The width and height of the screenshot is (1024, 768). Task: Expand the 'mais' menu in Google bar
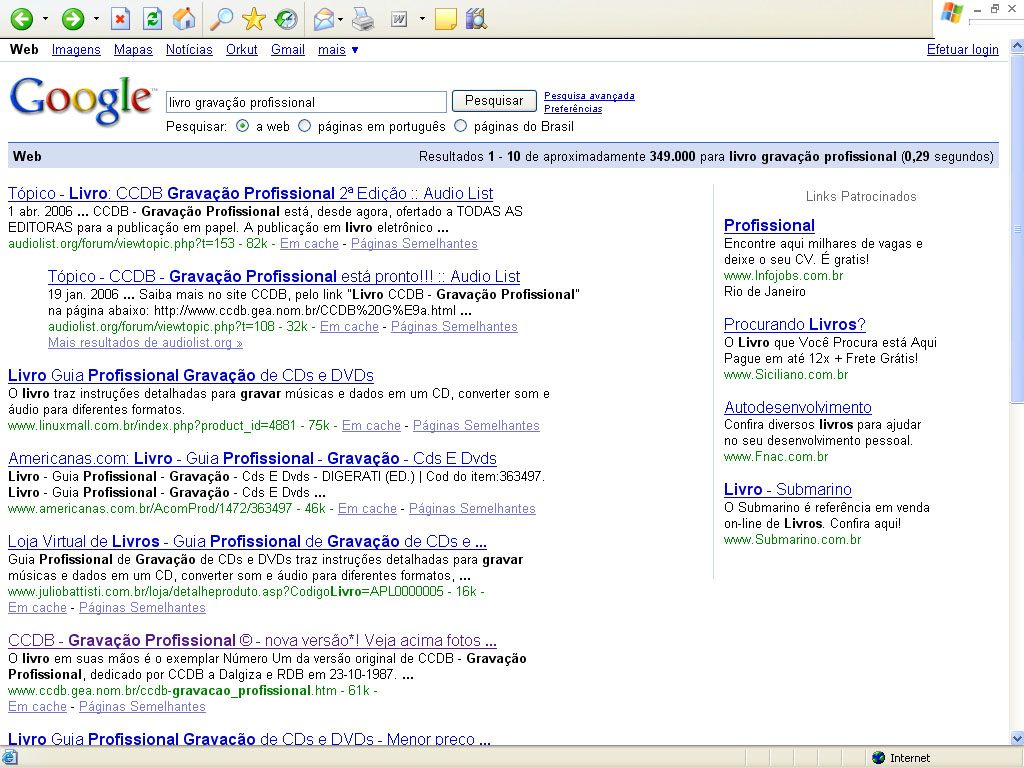click(338, 50)
